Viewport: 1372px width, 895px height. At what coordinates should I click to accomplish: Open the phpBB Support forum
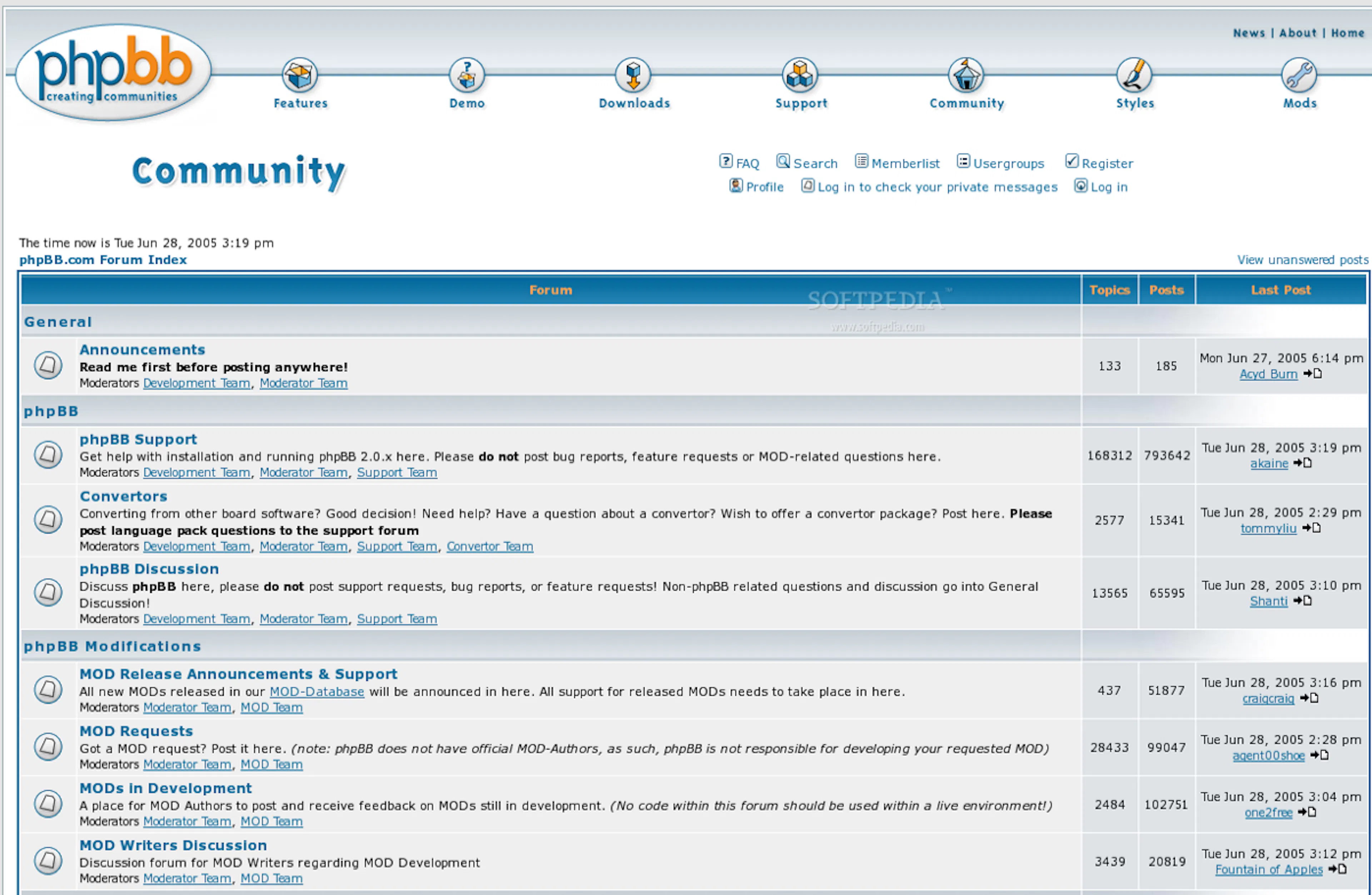[x=138, y=439]
